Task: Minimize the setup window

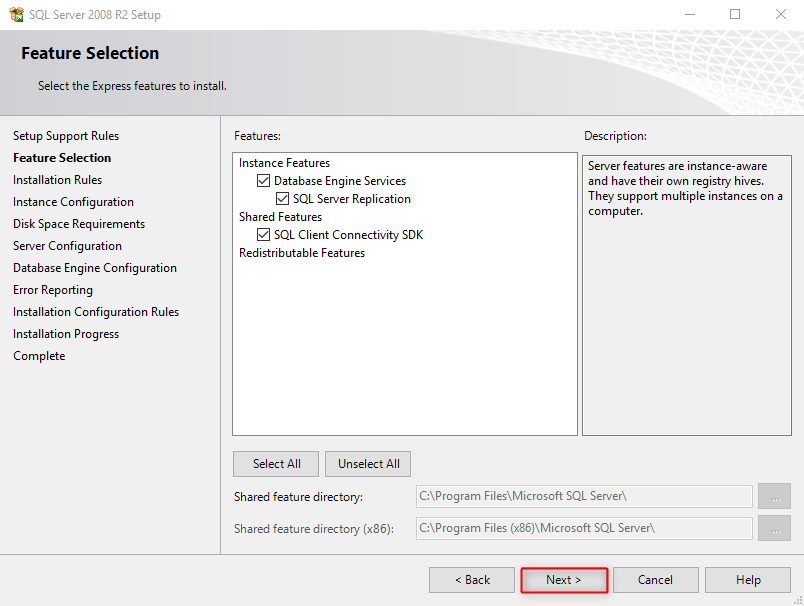Action: coord(690,14)
